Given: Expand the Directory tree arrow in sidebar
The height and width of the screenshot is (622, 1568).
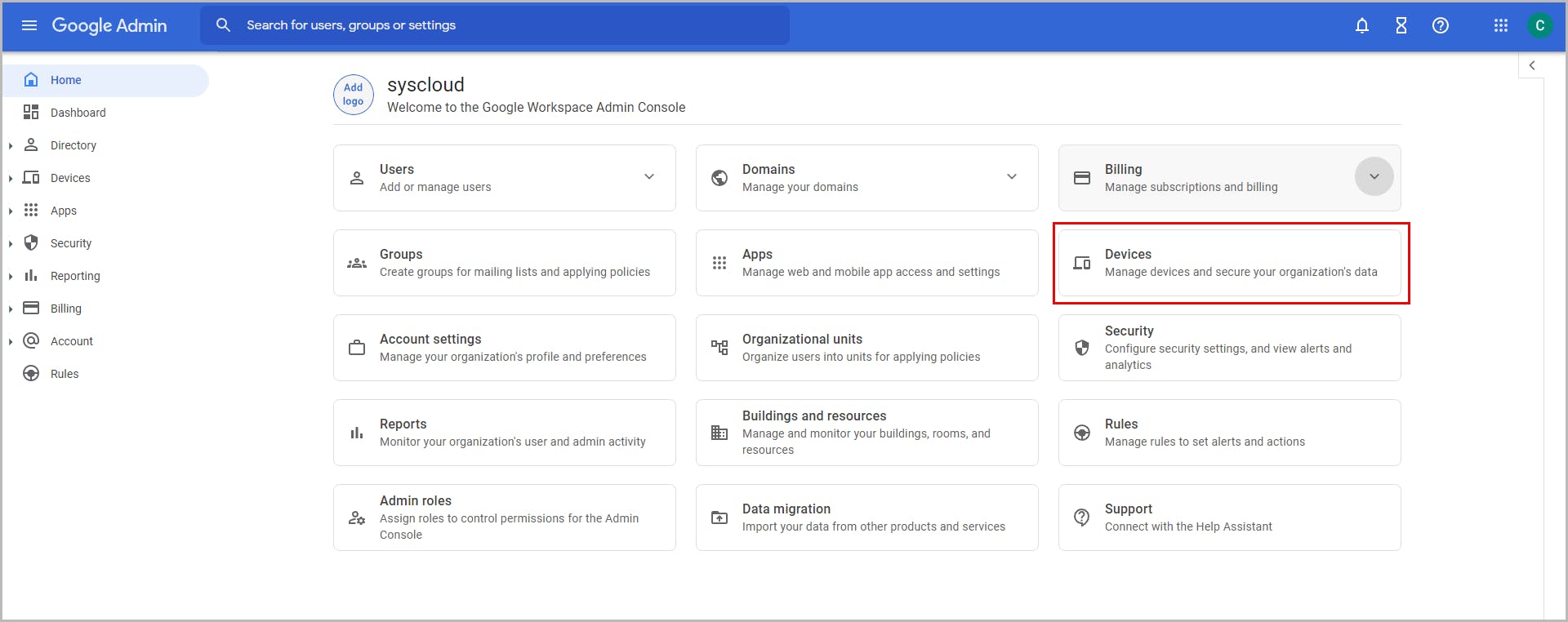Looking at the screenshot, I should [x=11, y=146].
